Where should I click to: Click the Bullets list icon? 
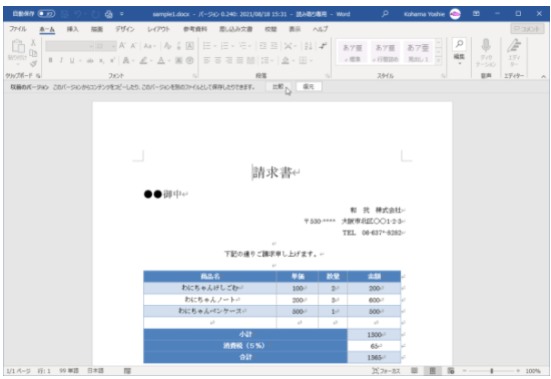pyautogui.click(x=207, y=46)
